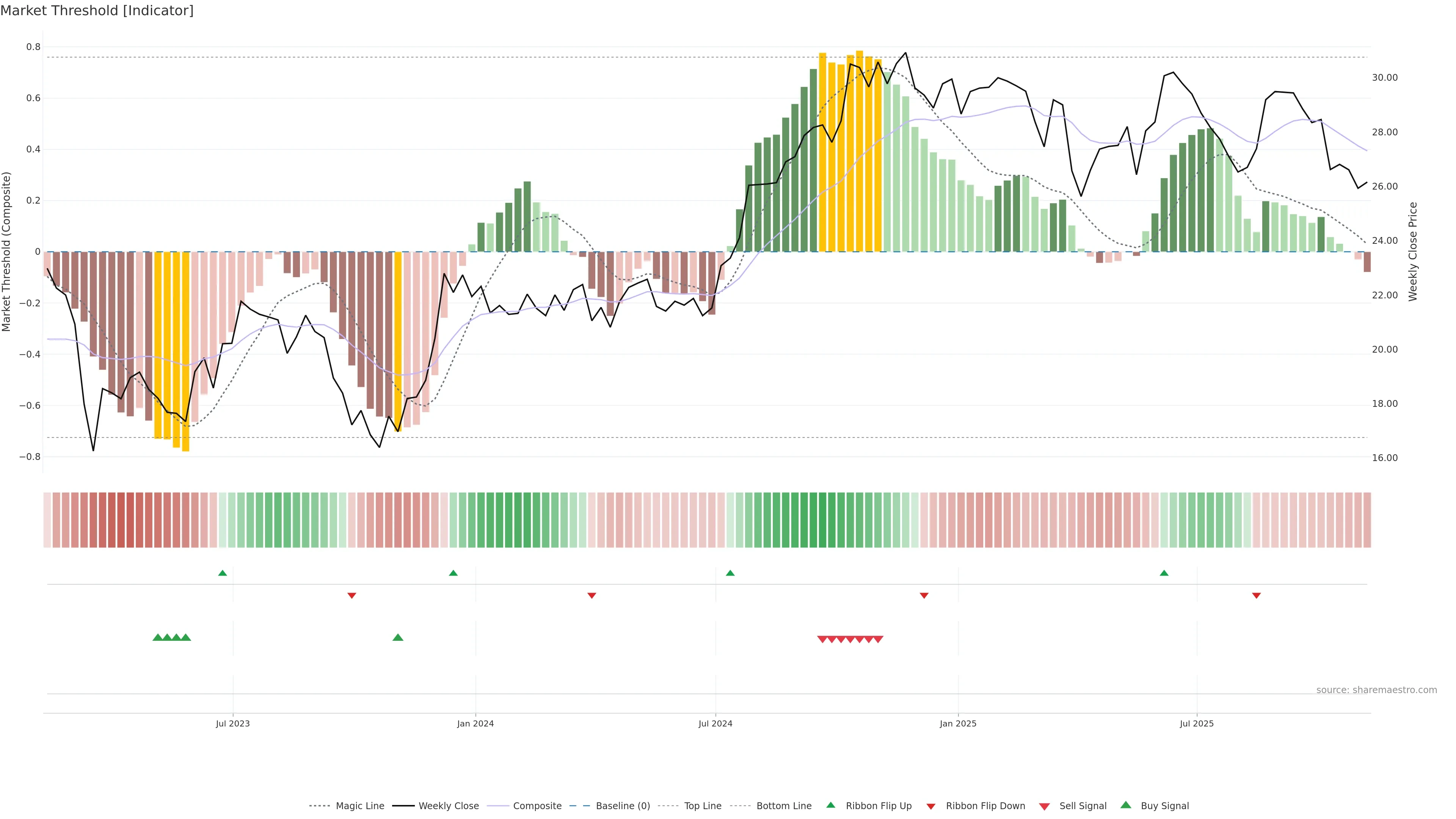Click the Jul 2025 x-axis label
This screenshot has width=1456, height=819.
click(x=1196, y=723)
